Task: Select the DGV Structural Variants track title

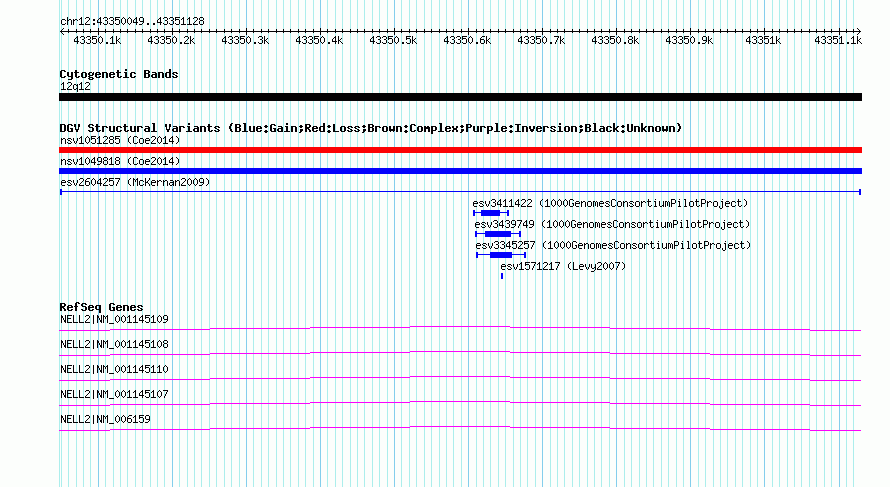Action: 371,128
